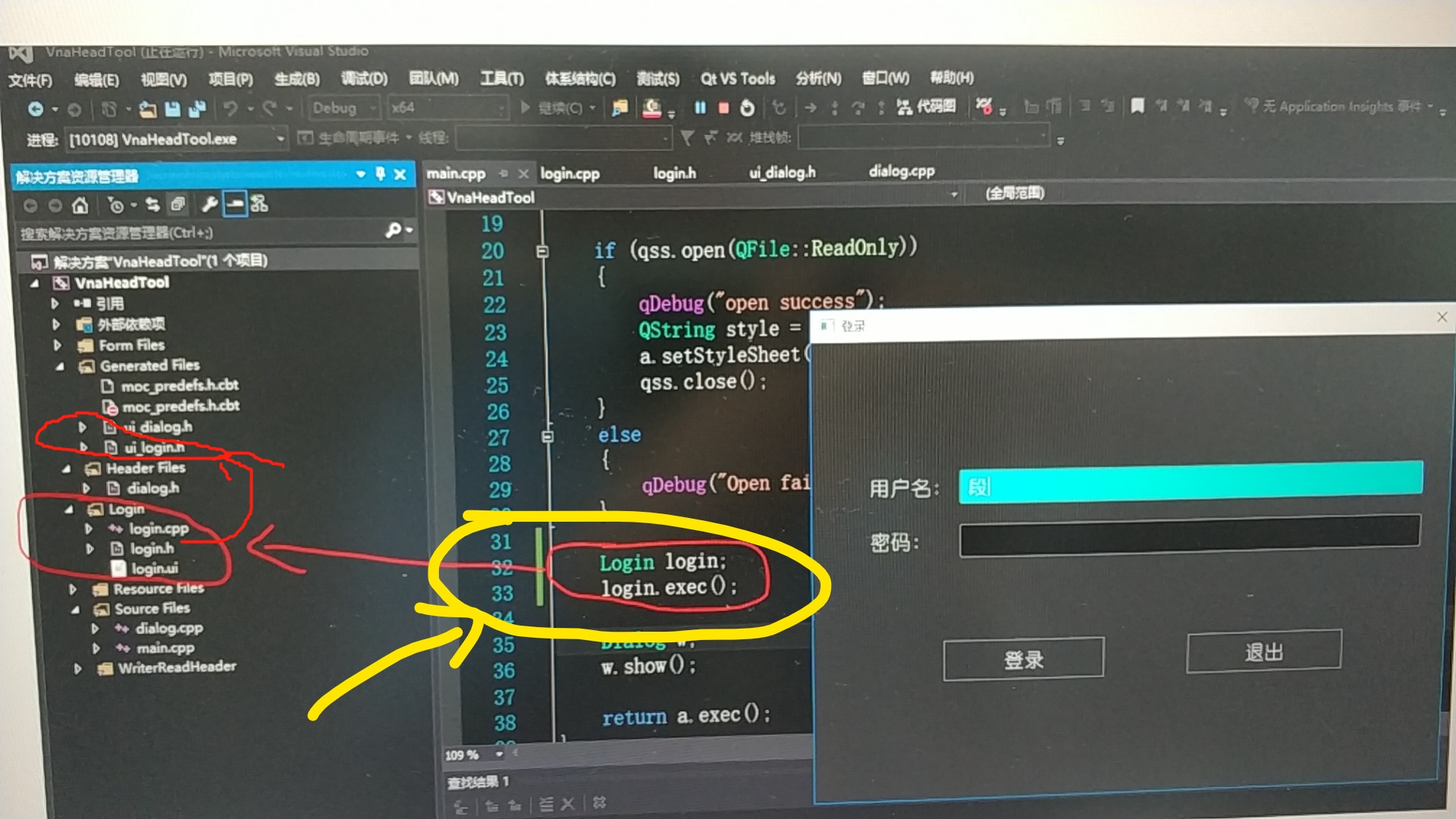Stop debugging with the red square icon

(723, 108)
